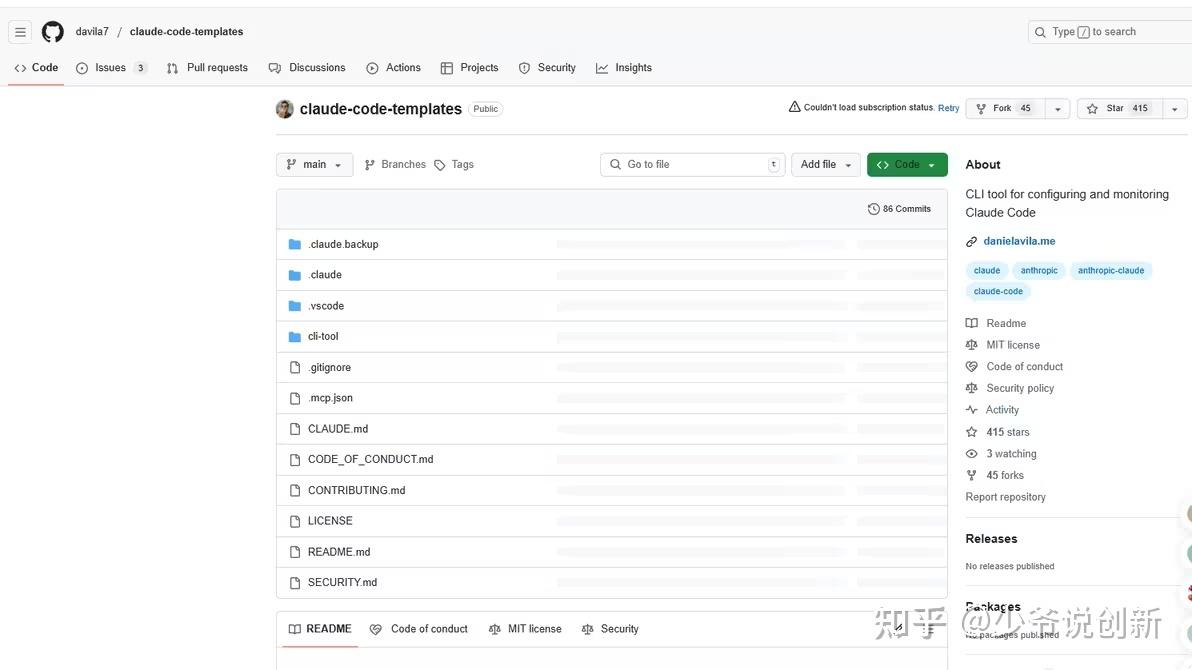This screenshot has width=1192, height=670.
Task: Click the eye icon next to watching
Action: point(972,454)
